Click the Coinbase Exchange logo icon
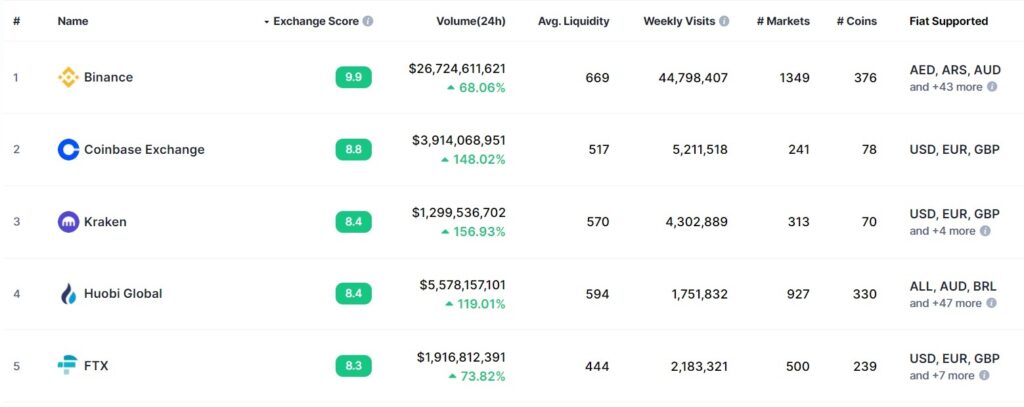This screenshot has height=407, width=1024. [68, 150]
